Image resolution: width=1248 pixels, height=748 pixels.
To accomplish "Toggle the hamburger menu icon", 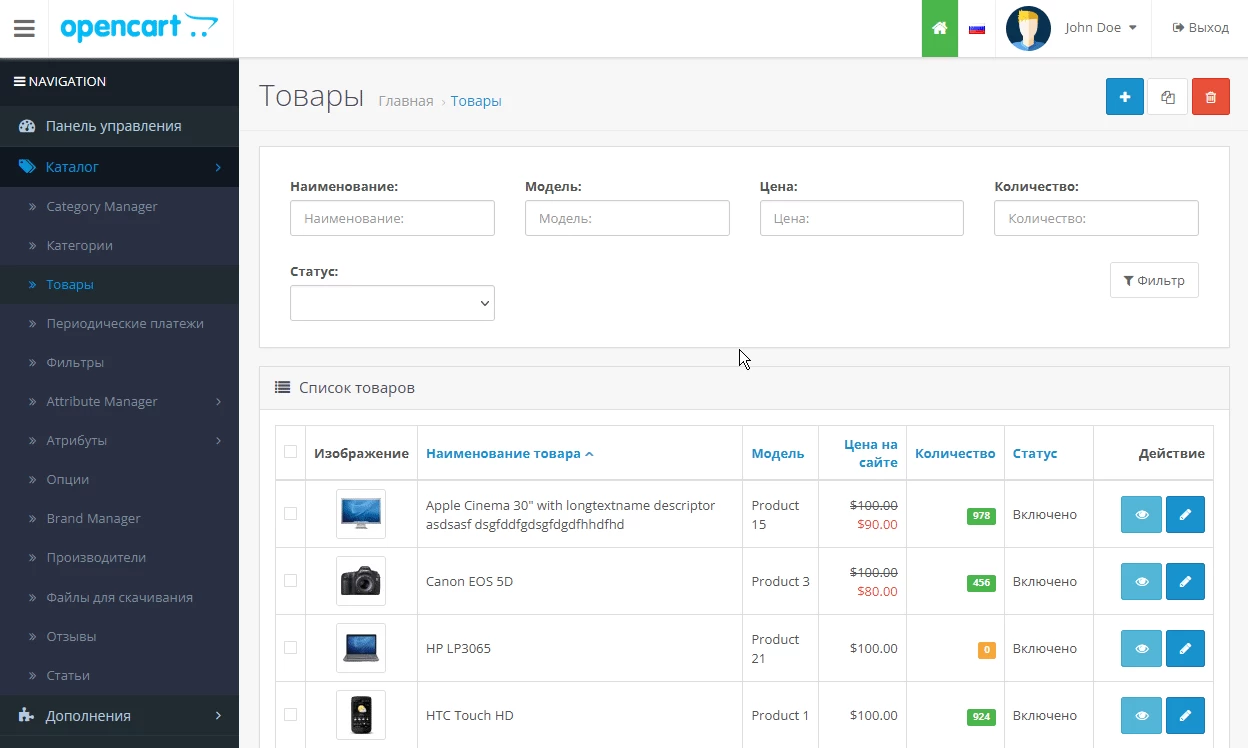I will (24, 28).
